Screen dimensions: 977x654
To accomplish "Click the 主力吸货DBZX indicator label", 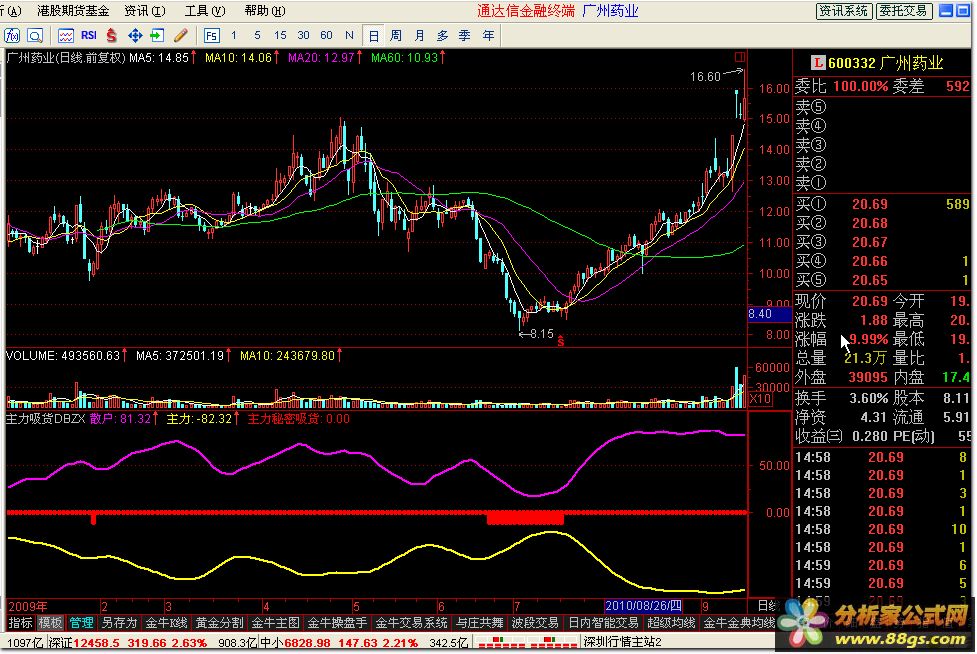I will point(45,419).
